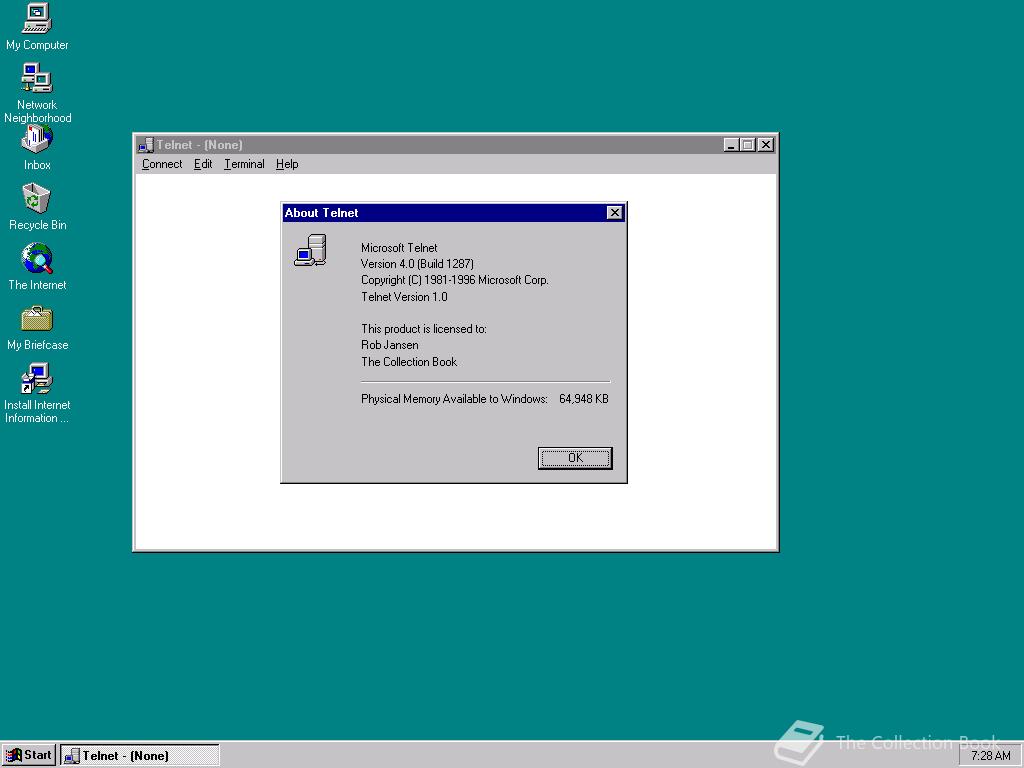Viewport: 1024px width, 768px height.
Task: Click the 'Telnet Version 1.0' text
Action: coord(404,296)
